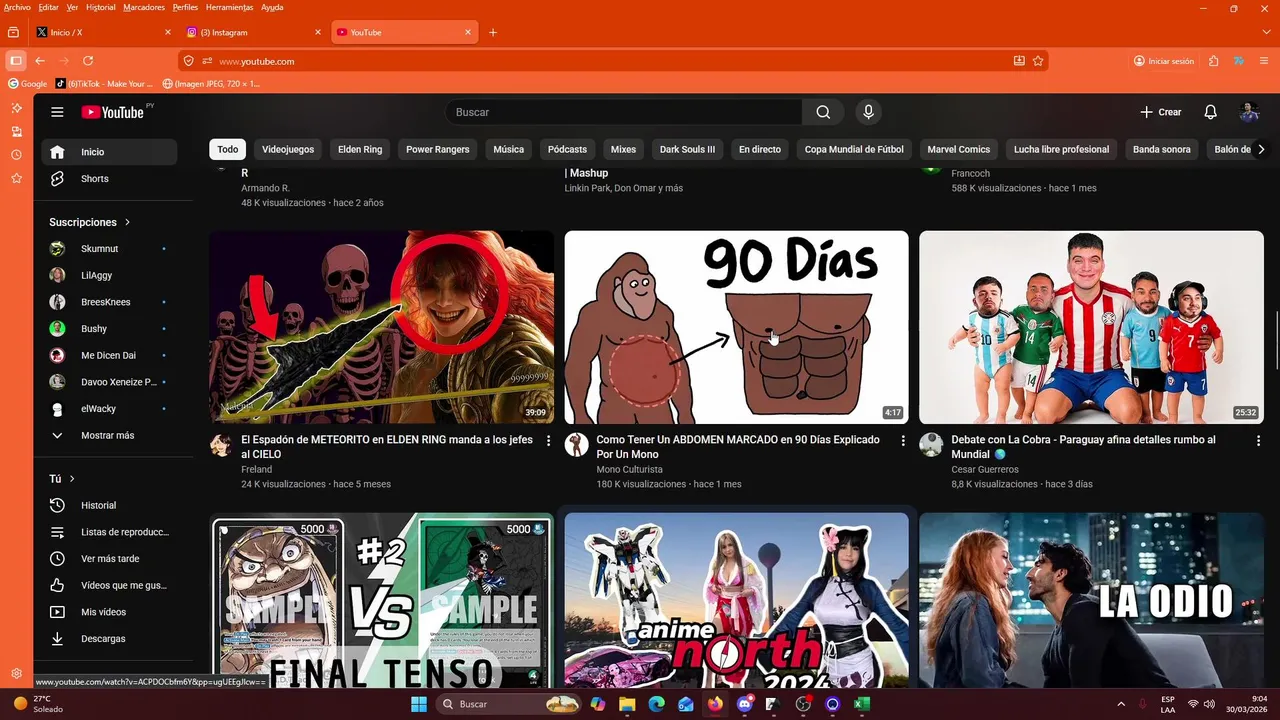Open Ver más tarde in sidebar
This screenshot has height=720, width=1280.
(x=109, y=559)
